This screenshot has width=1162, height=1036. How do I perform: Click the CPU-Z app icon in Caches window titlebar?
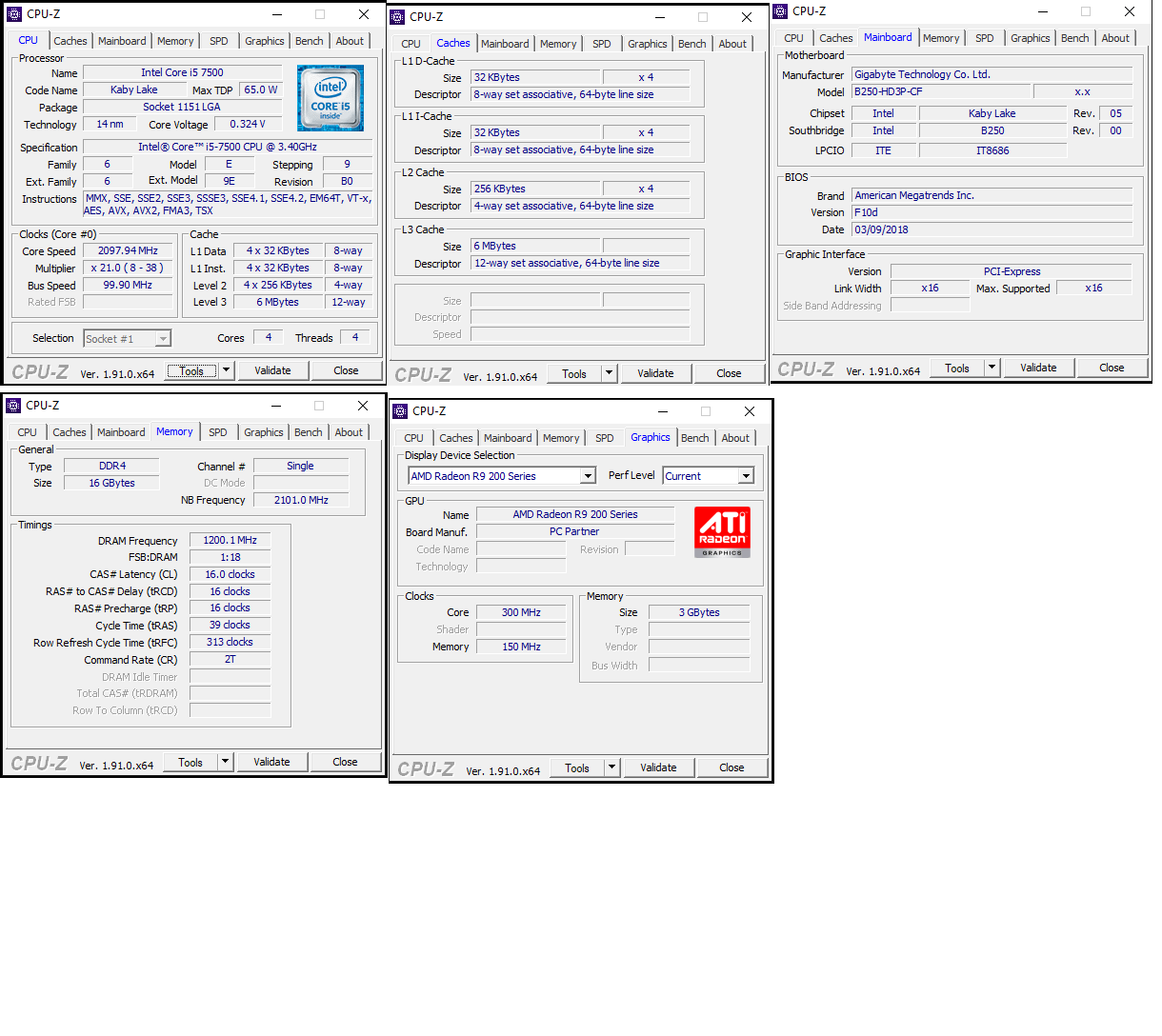(397, 17)
